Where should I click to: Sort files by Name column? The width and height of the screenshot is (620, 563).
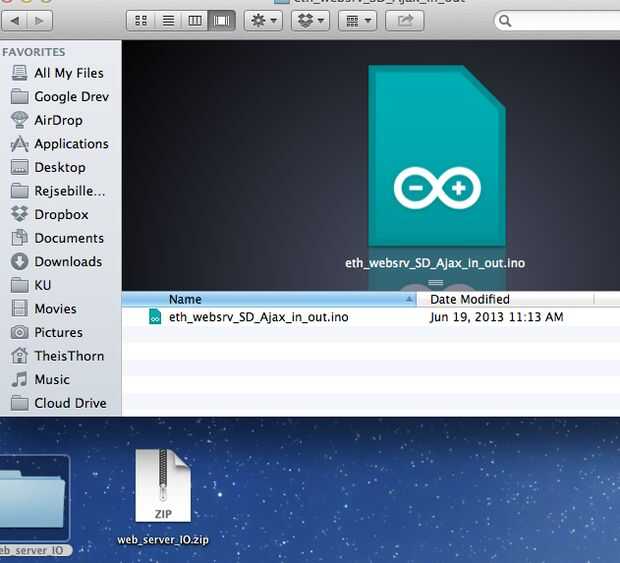(x=269, y=299)
